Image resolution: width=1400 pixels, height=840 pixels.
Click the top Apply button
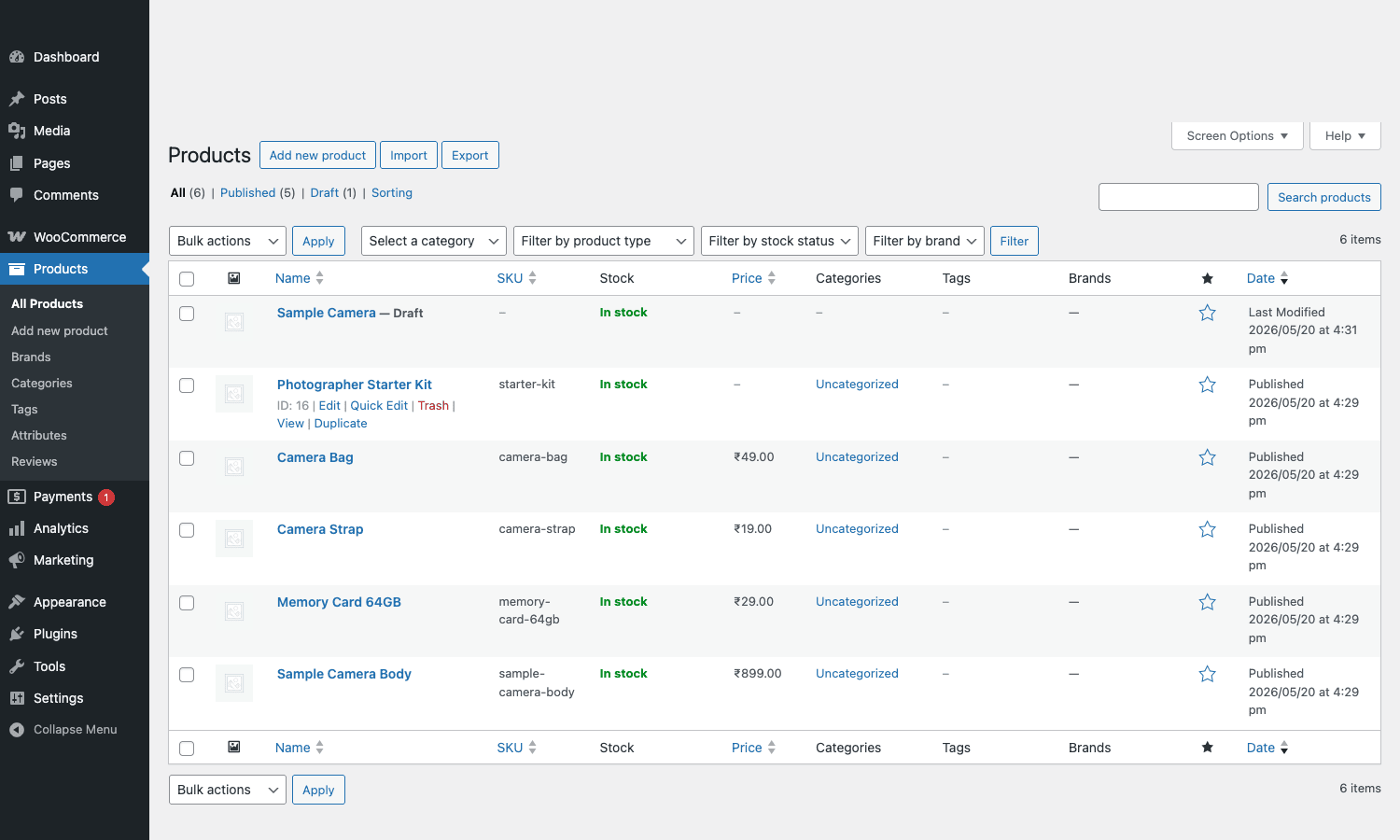pos(318,241)
